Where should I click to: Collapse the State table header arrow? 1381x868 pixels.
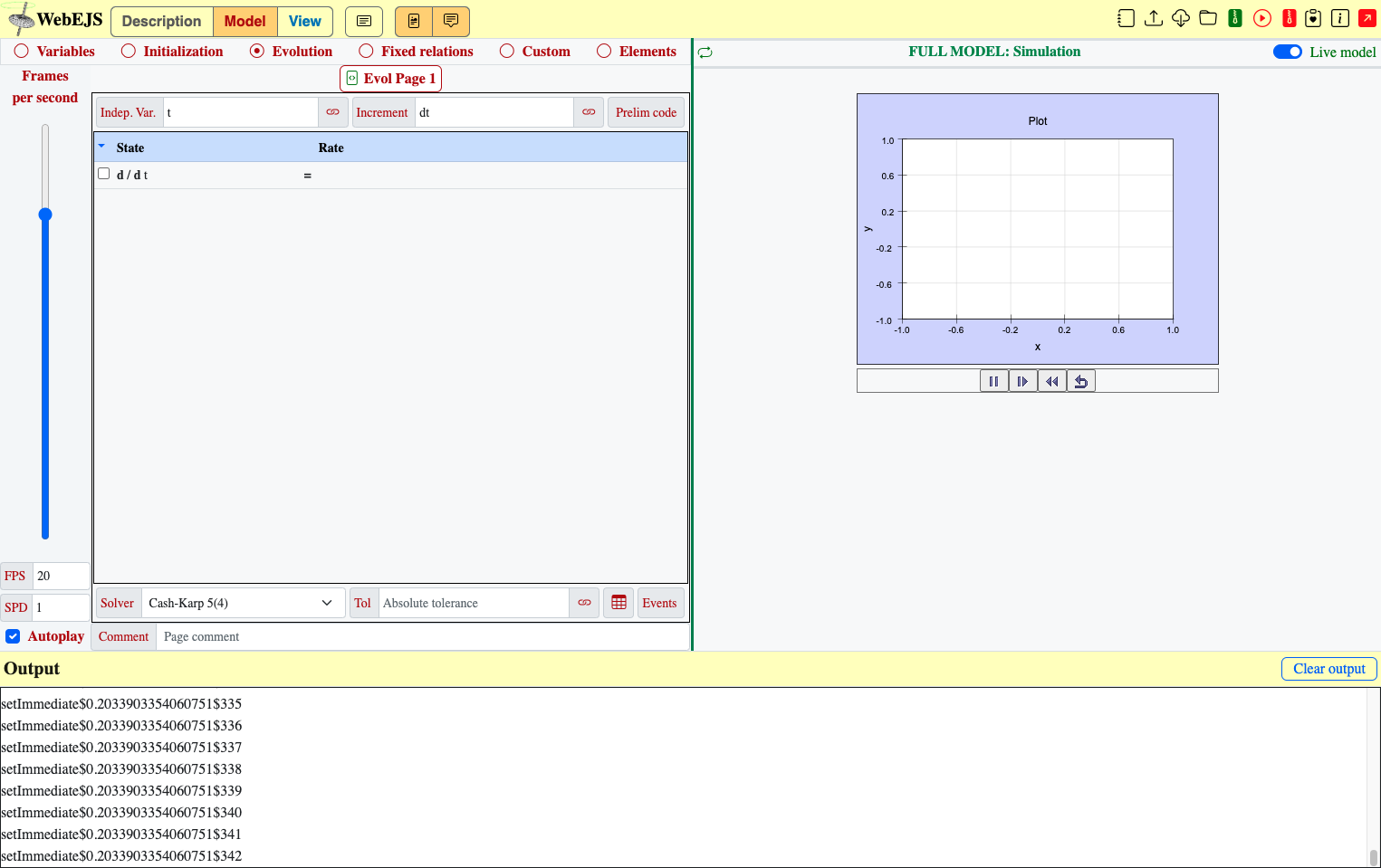click(x=101, y=146)
